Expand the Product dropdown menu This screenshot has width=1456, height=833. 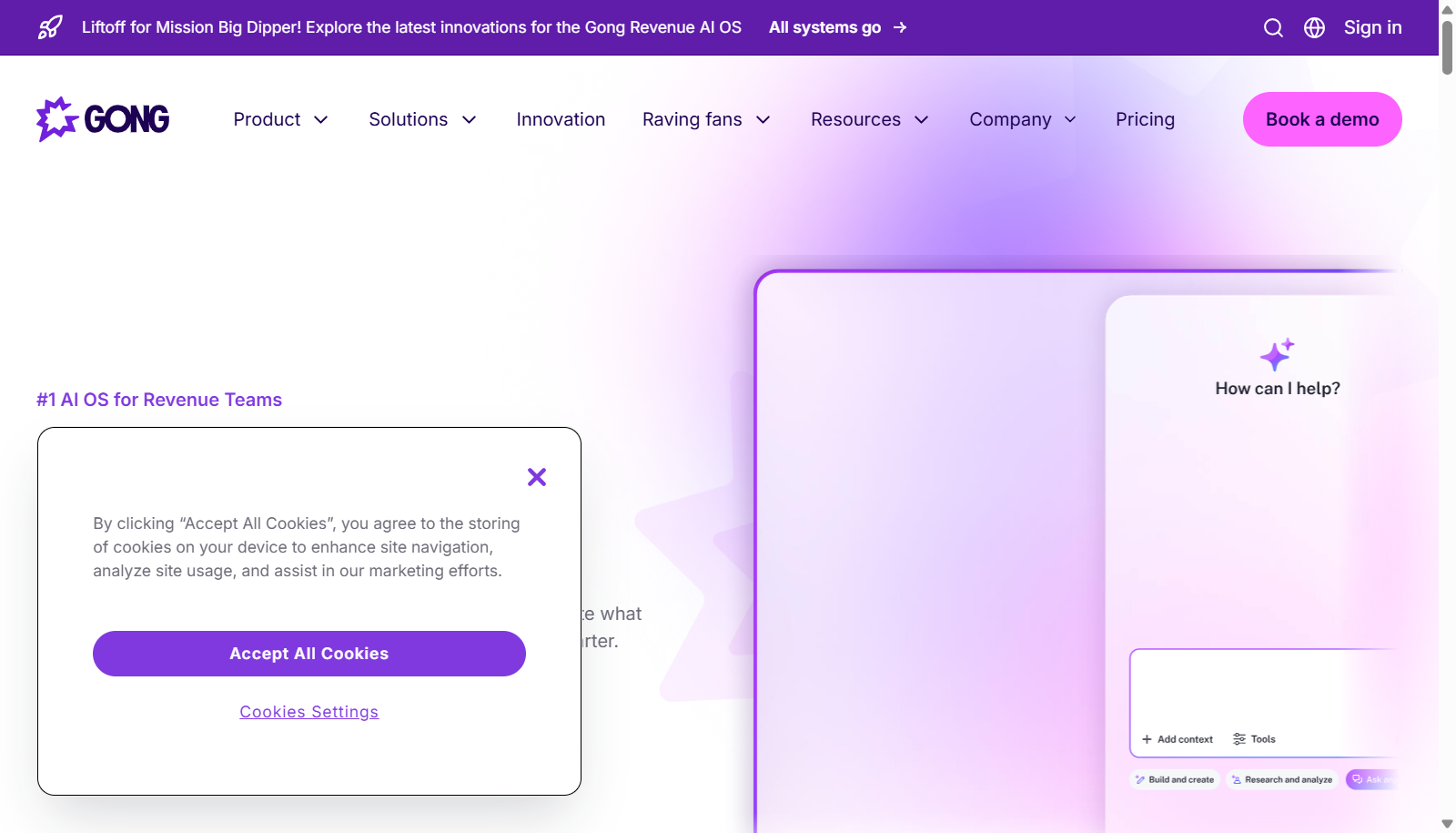280,119
